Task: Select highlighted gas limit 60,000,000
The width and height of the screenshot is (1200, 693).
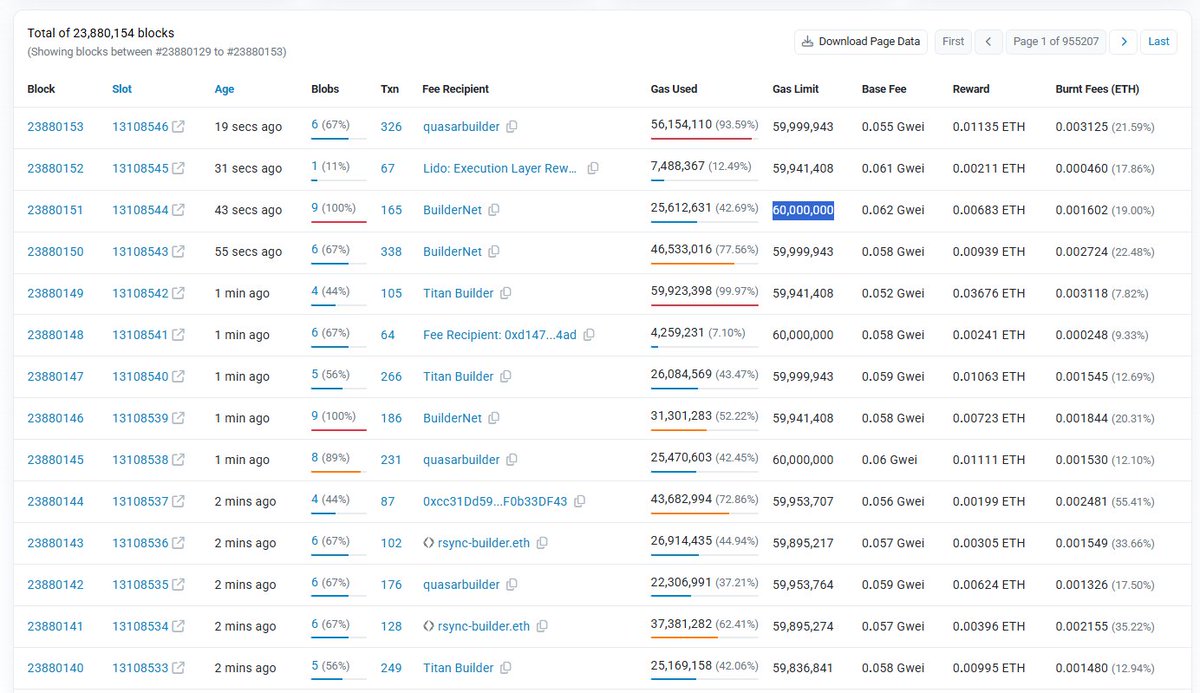Action: point(803,210)
